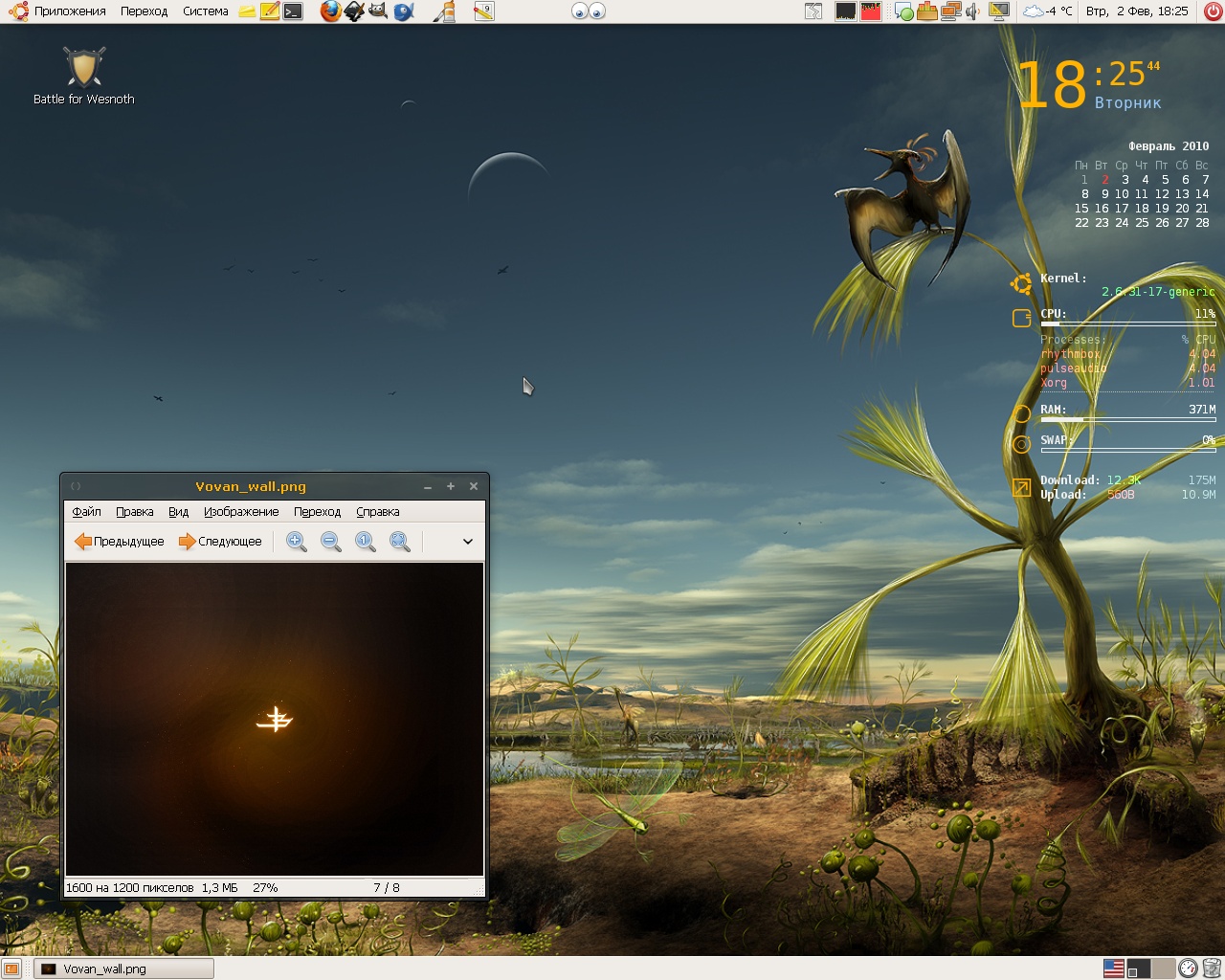Viewport: 1225px width, 980px height.
Task: Click the clock applet in bottom panel
Action: tap(1188, 969)
